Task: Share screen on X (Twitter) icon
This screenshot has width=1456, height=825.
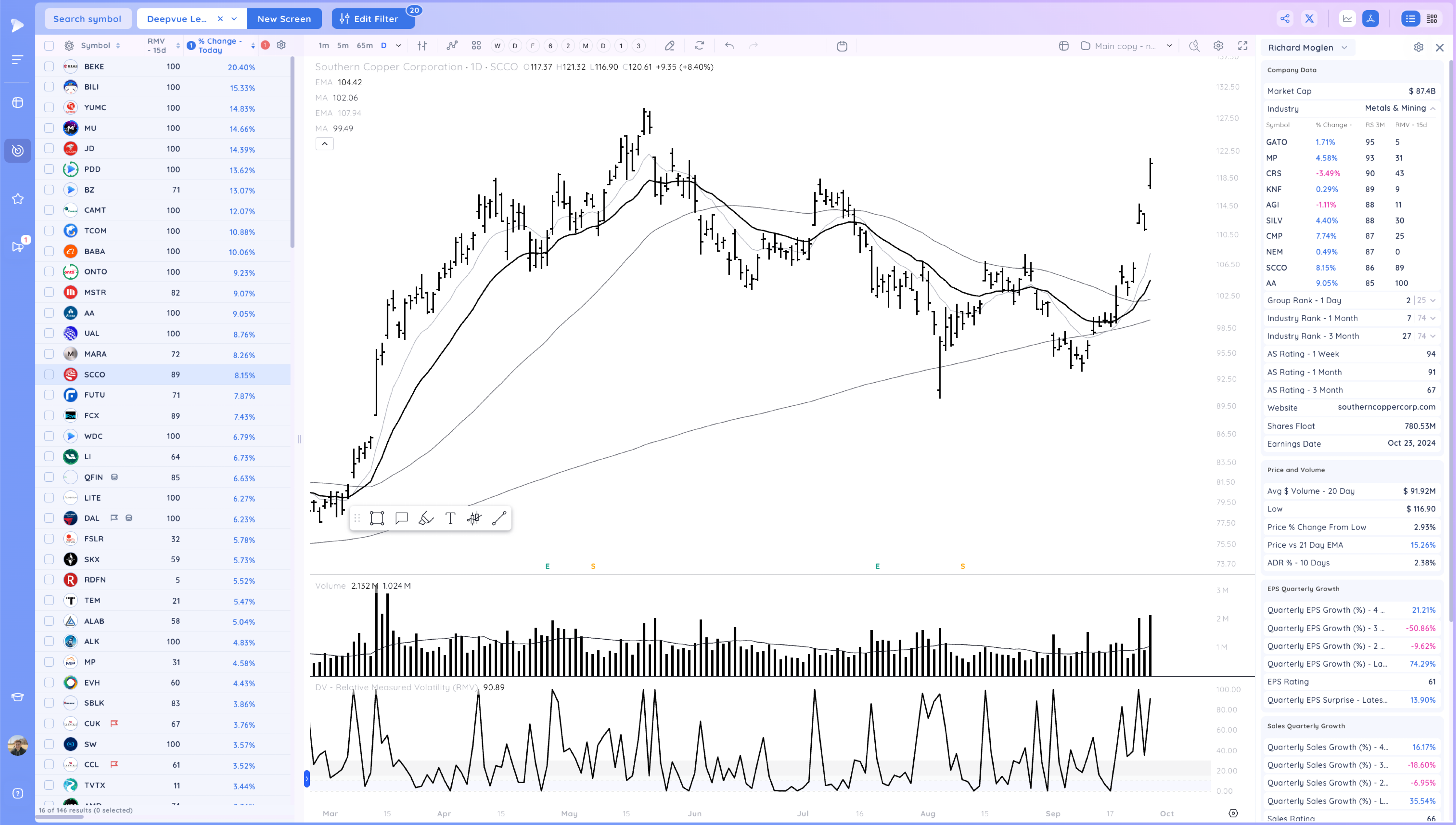Action: pos(1309,19)
